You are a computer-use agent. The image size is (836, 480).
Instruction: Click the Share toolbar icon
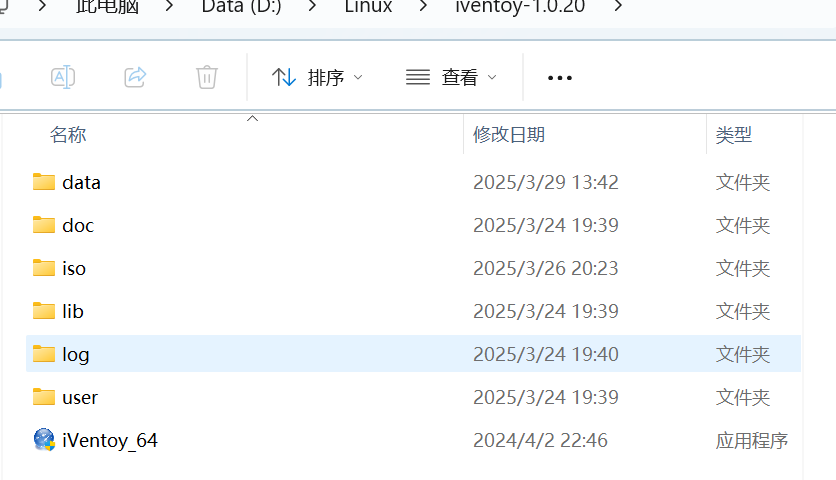[135, 77]
